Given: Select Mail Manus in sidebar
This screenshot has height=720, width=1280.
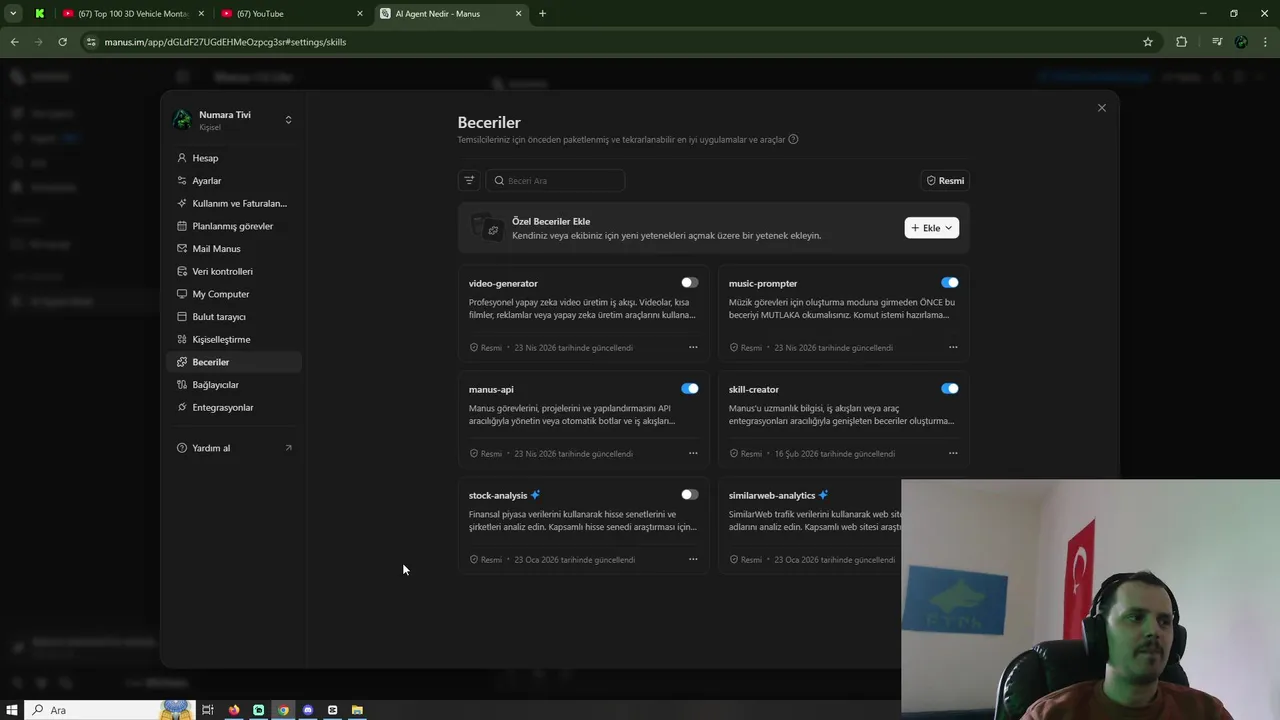Looking at the screenshot, I should [x=234, y=249].
